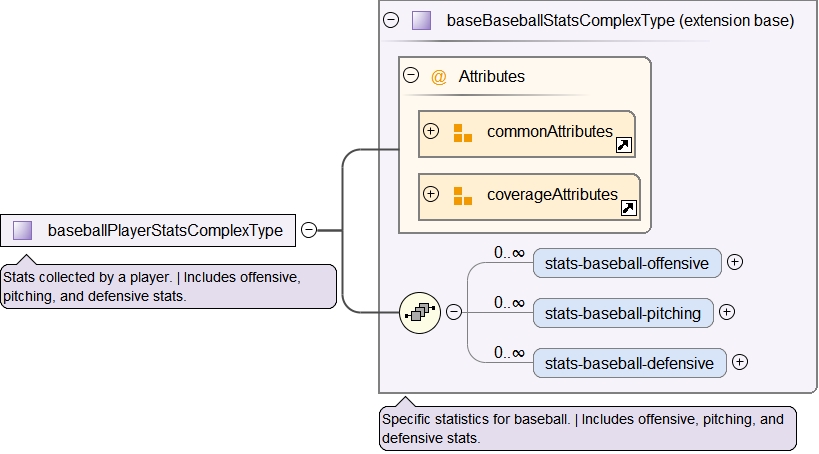Click the purple square icon beside baseballPlayerStatsComplexType
Screen dimensions: 819x454
coord(23,231)
